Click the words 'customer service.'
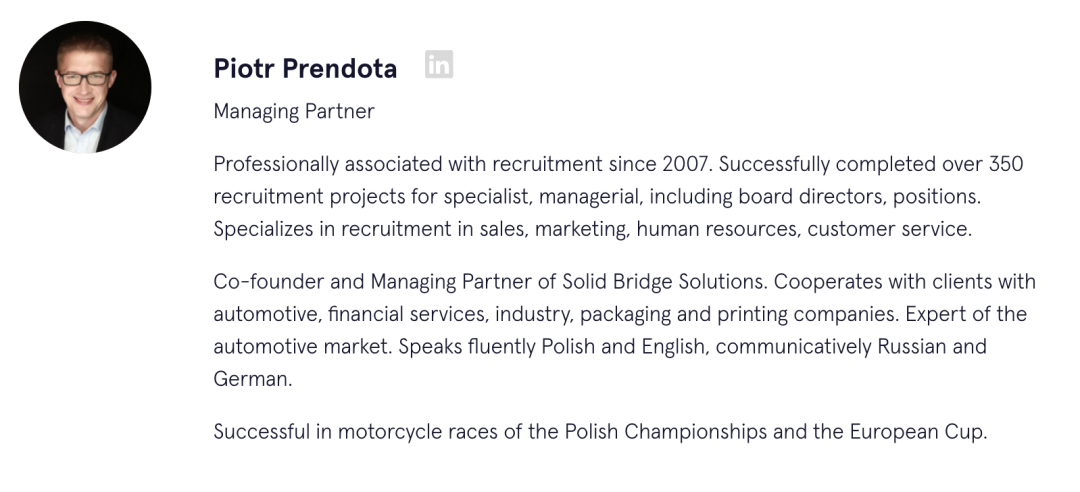Viewport: 1080px width, 492px height. coord(889,229)
